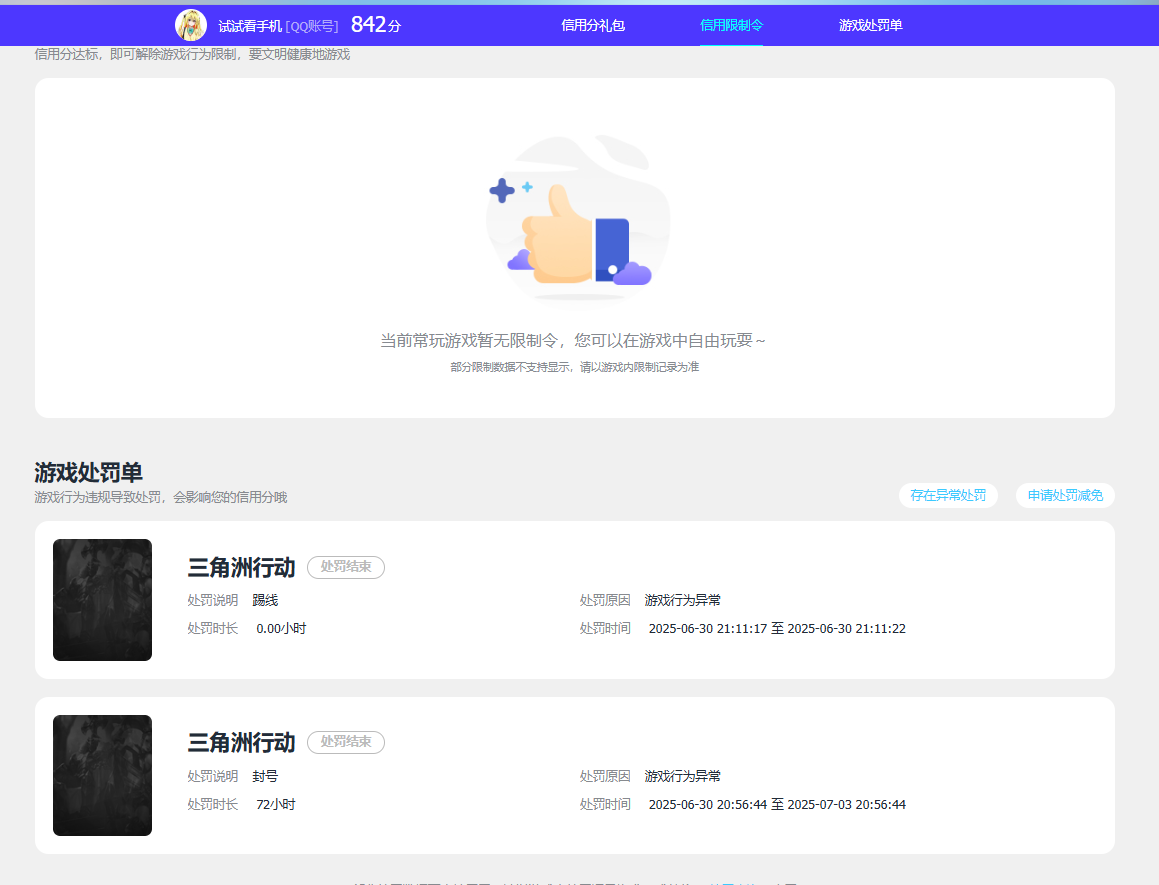Click the 游戏行为异常 reason in the 封号 record
The height and width of the screenshot is (885, 1159).
(x=682, y=776)
